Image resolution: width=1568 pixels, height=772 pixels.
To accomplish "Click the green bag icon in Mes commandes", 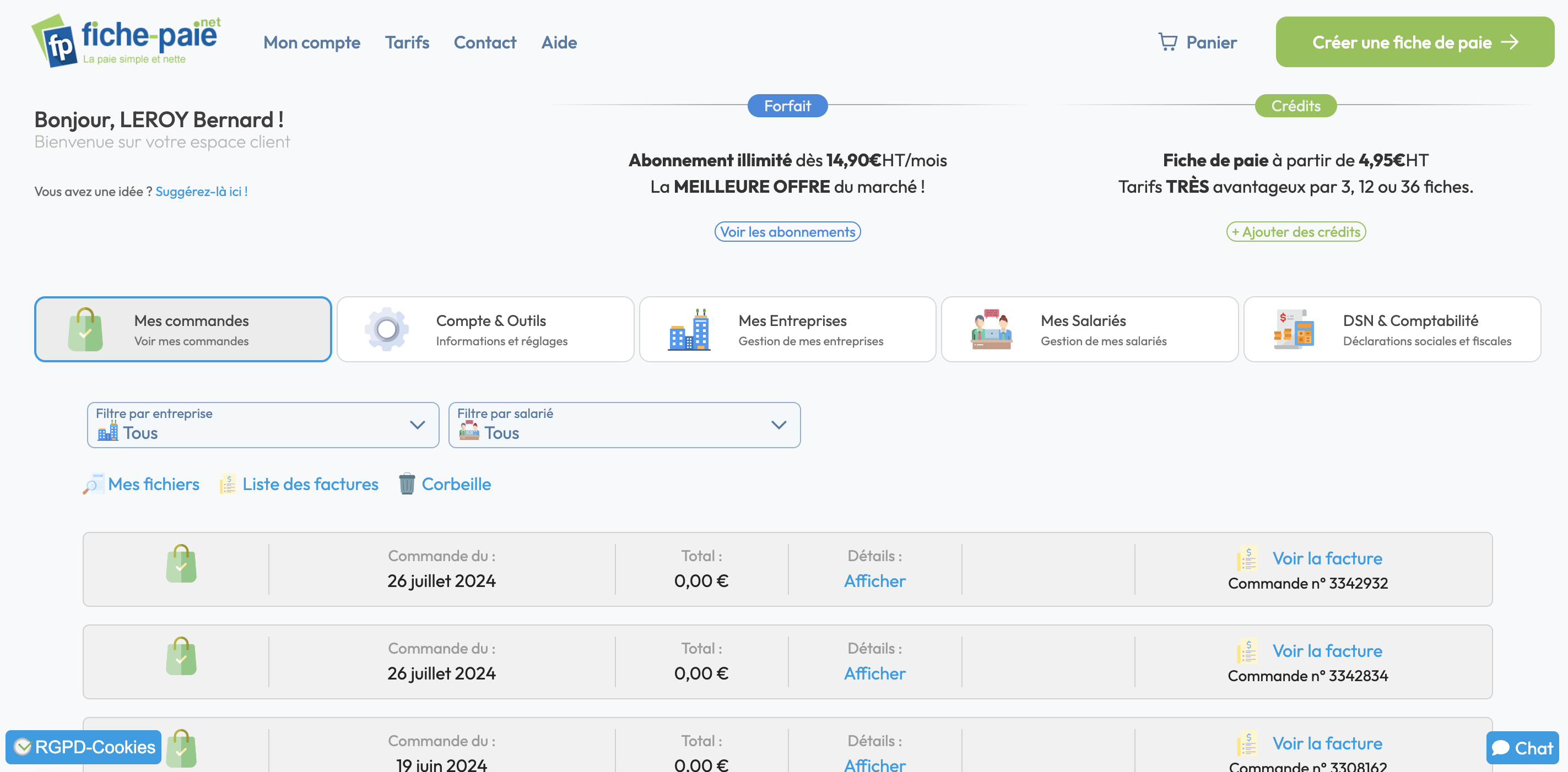I will (x=85, y=329).
